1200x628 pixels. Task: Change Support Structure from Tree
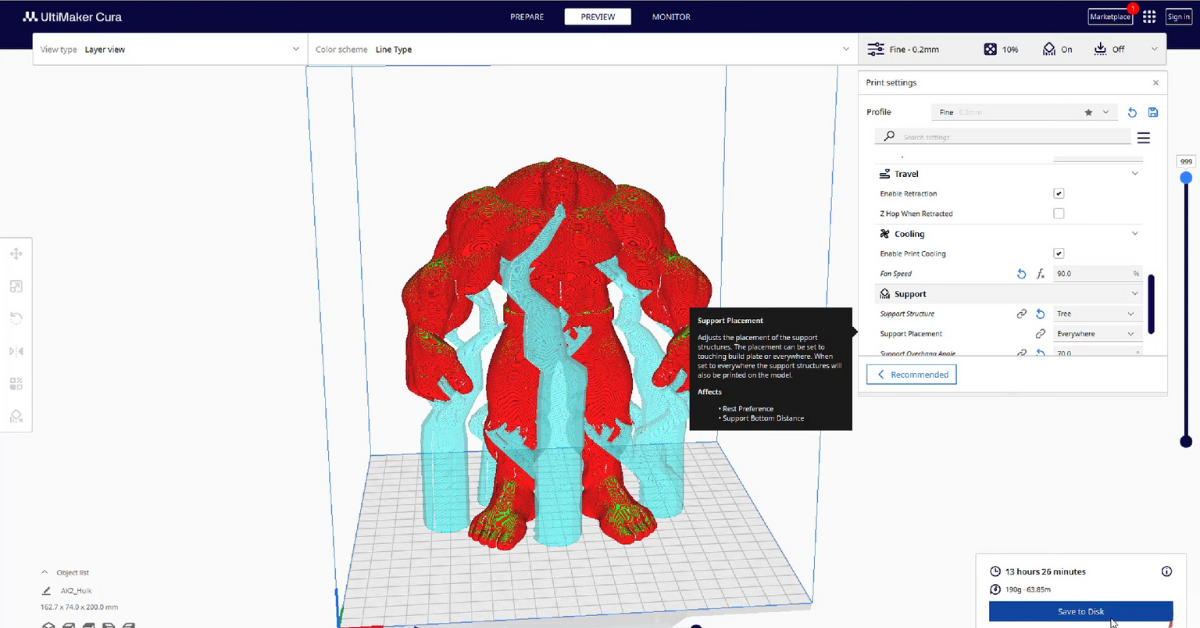click(x=1097, y=313)
